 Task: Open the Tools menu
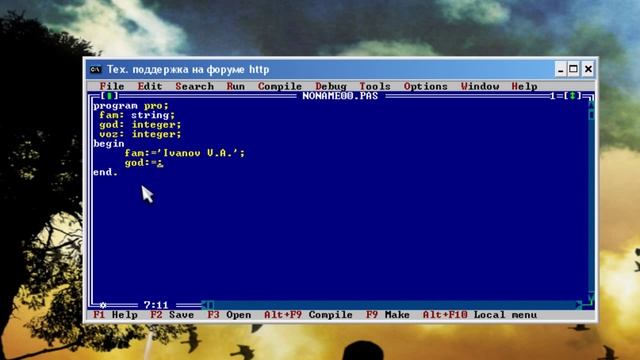[x=375, y=86]
